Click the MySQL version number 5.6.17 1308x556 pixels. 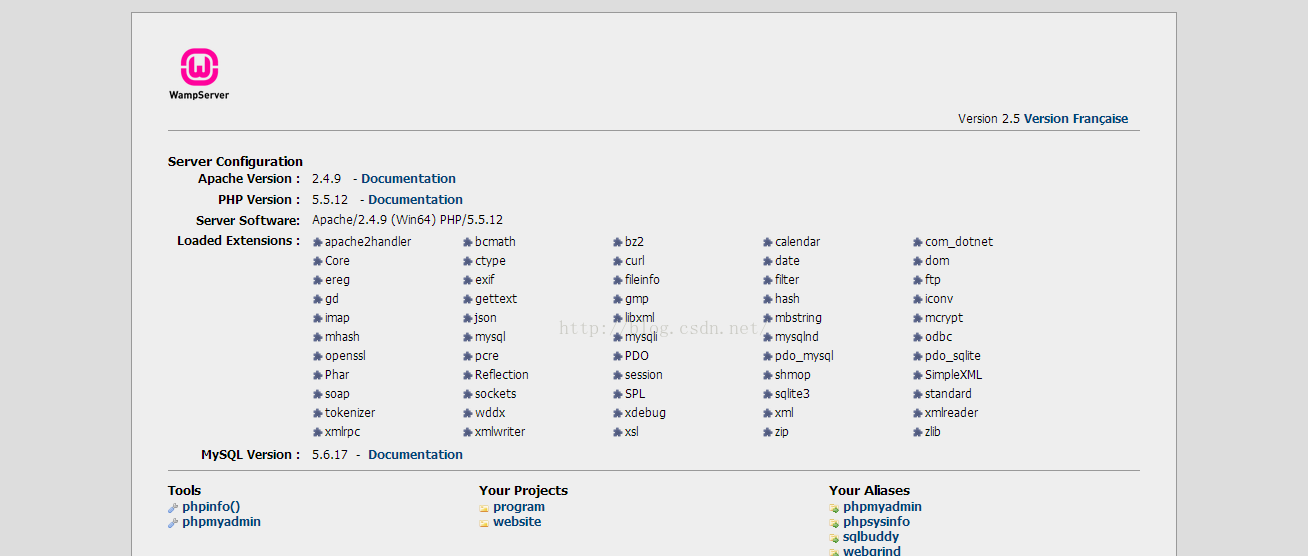(330, 454)
